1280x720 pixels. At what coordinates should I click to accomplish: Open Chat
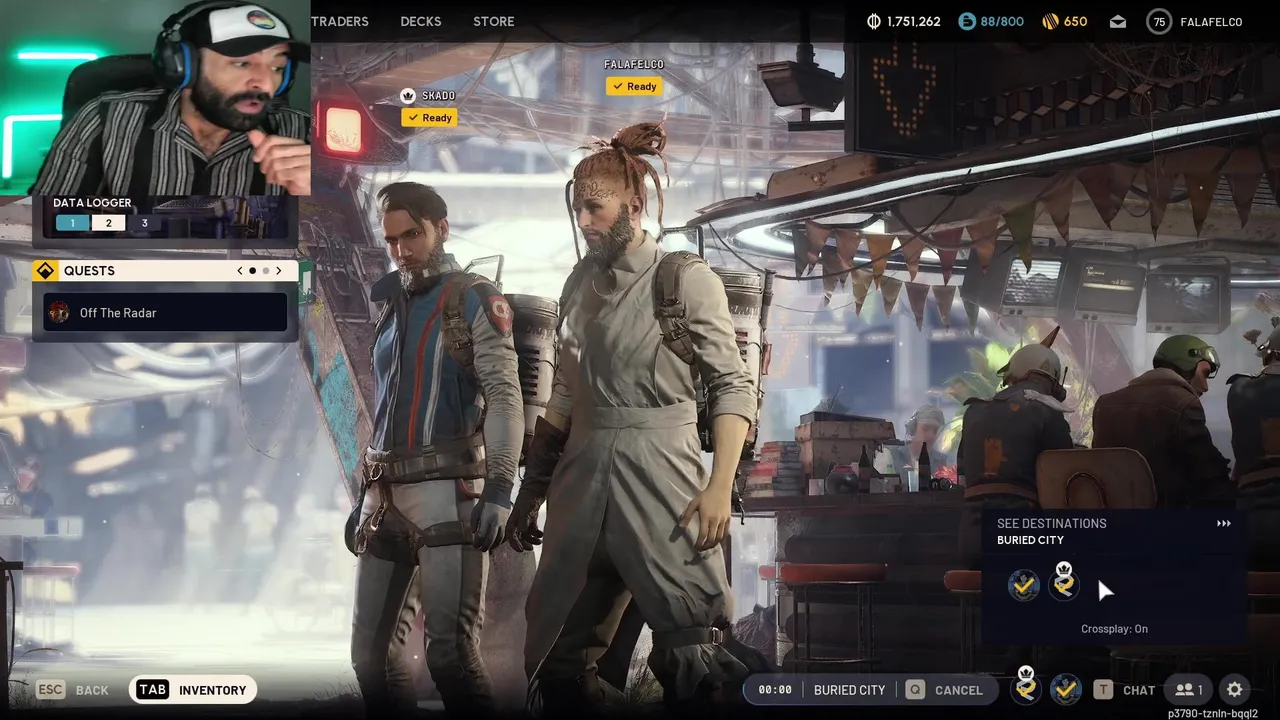[x=1139, y=690]
